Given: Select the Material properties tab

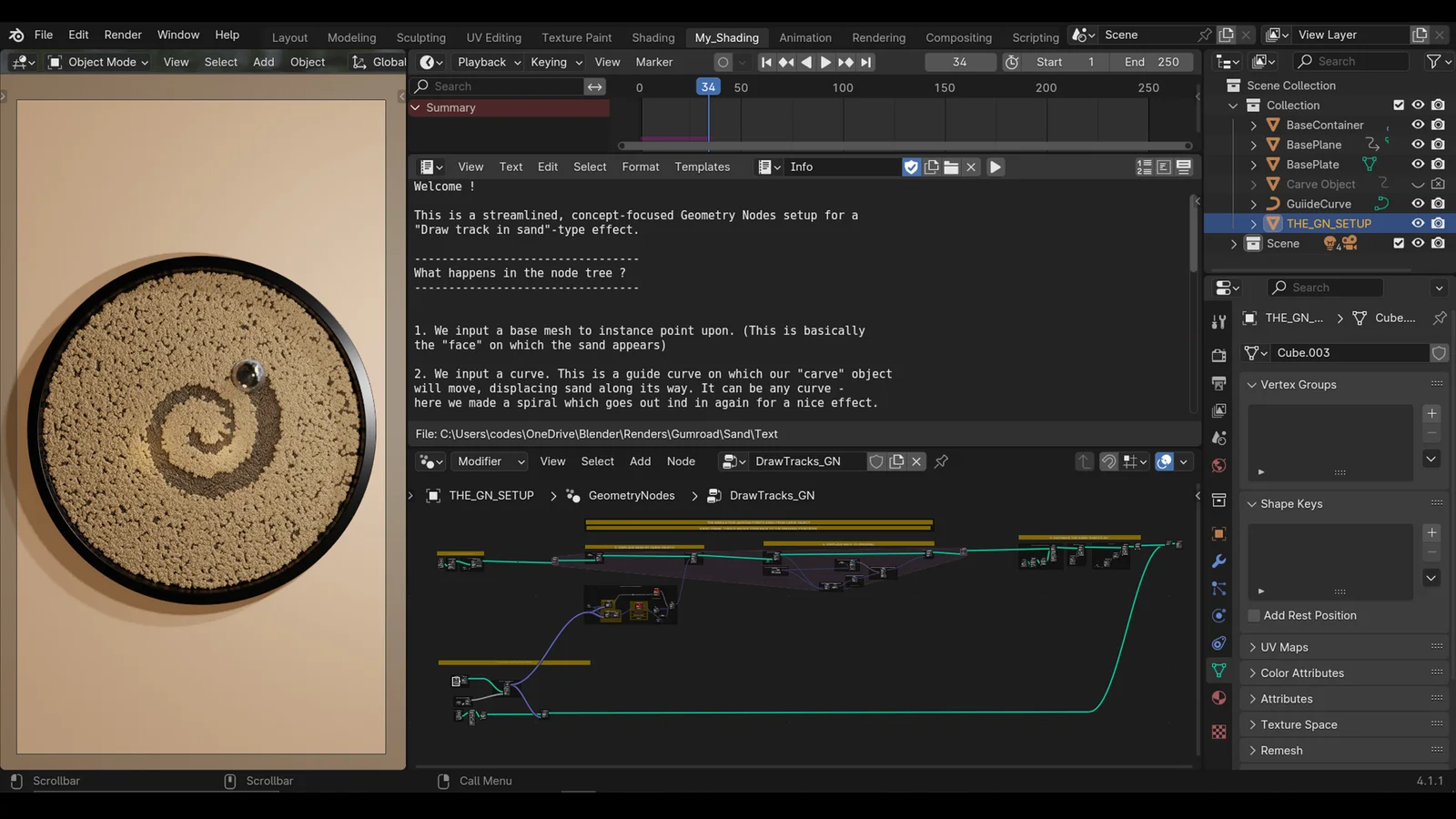Looking at the screenshot, I should point(1219,700).
